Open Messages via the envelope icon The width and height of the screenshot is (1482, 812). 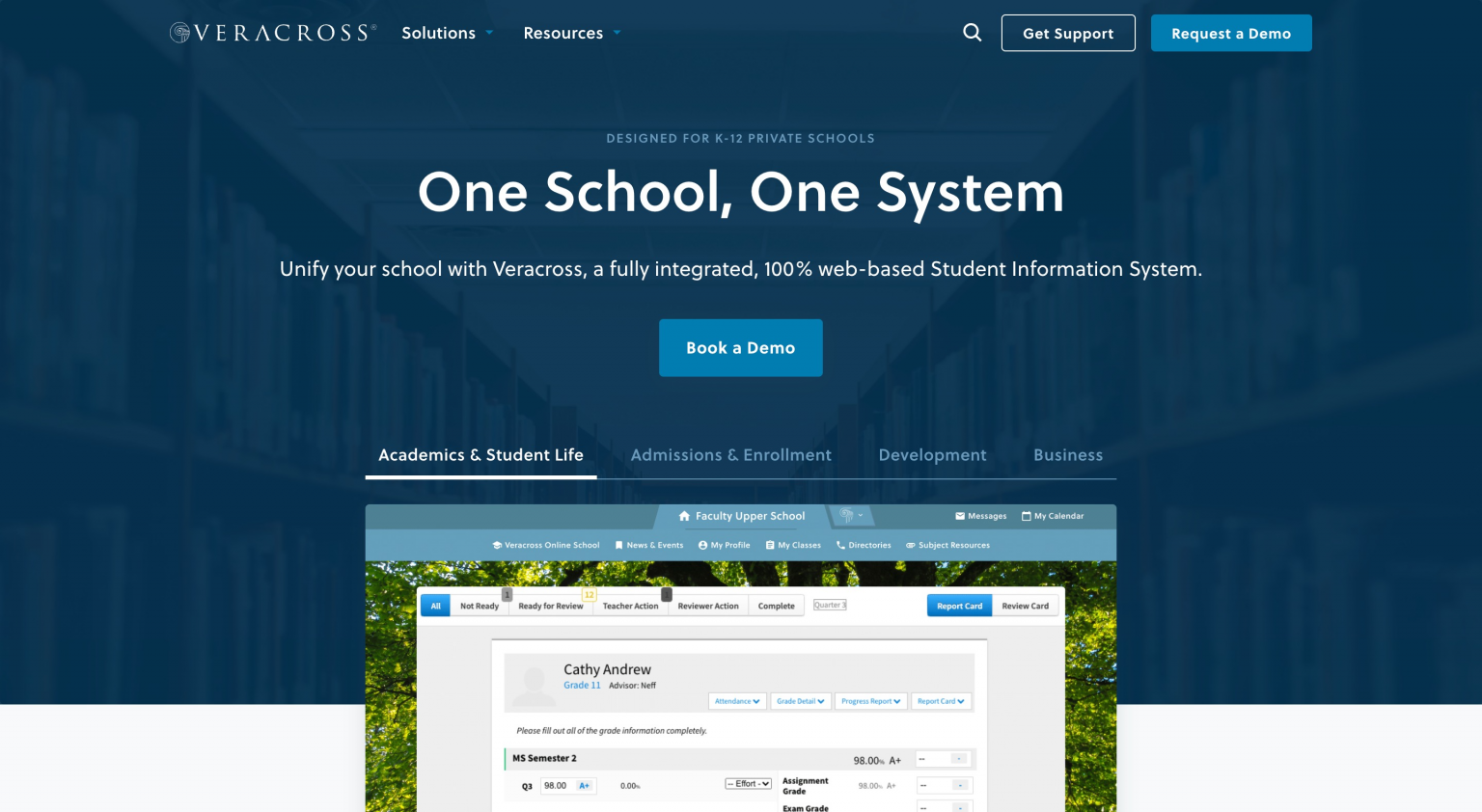point(959,516)
